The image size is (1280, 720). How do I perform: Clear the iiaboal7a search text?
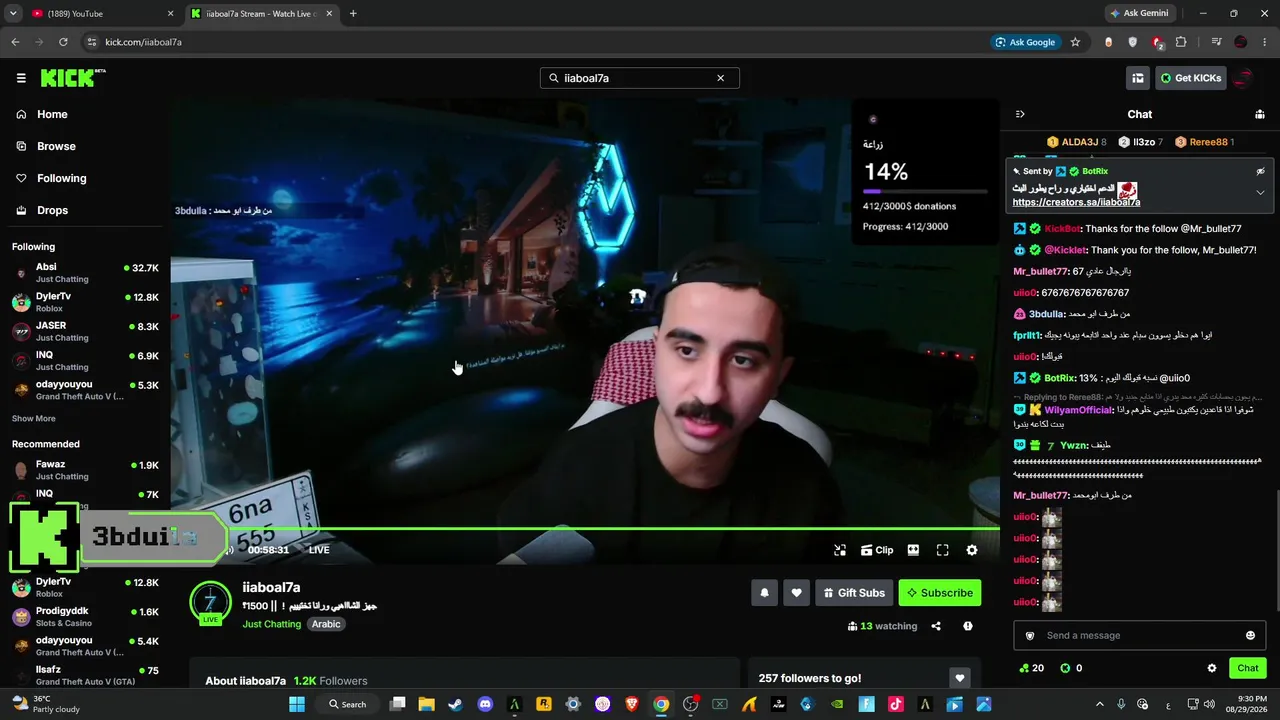pos(720,78)
